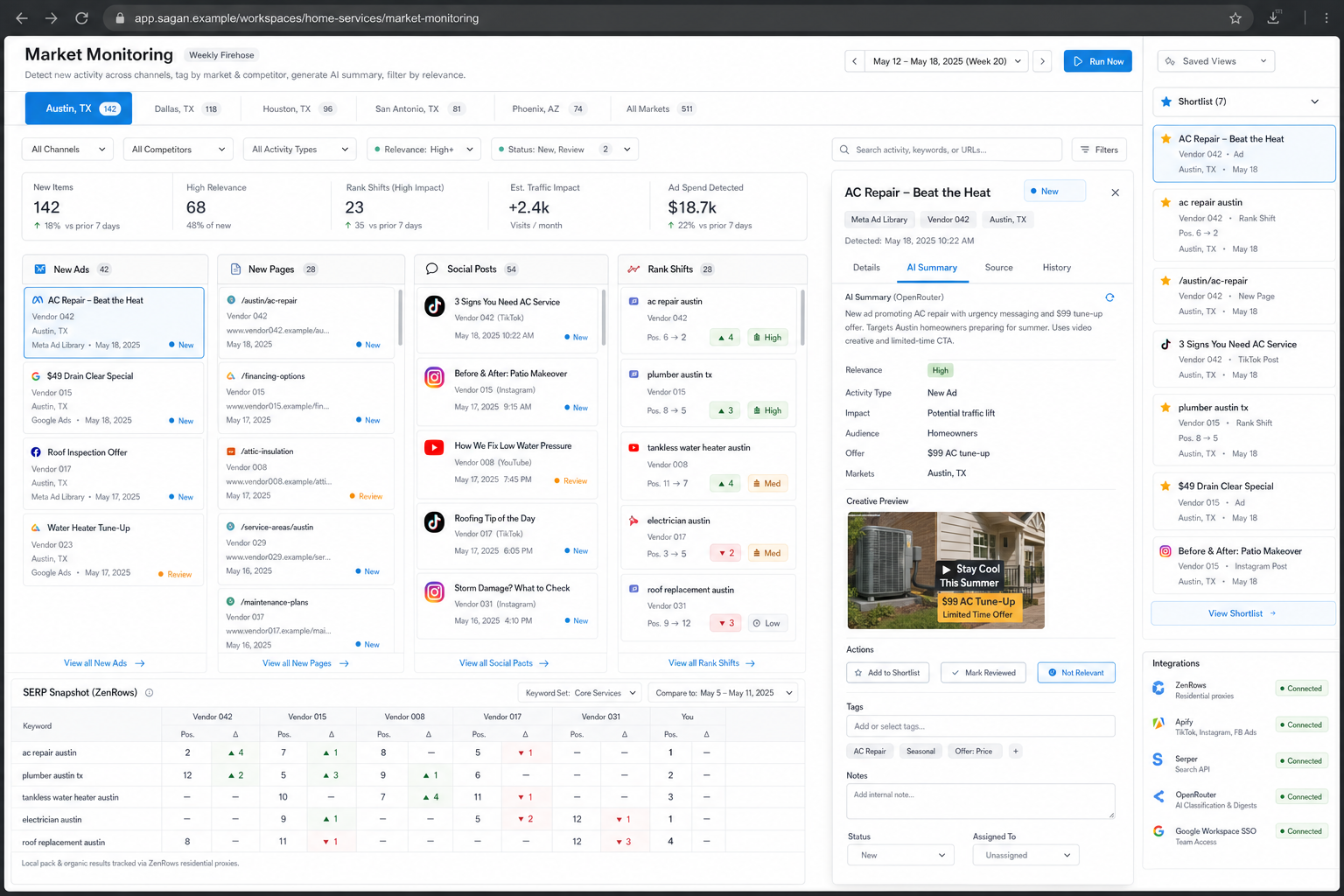Image resolution: width=1344 pixels, height=896 pixels.
Task: Open the Assigned To Unassigned dropdown
Action: click(x=1025, y=855)
